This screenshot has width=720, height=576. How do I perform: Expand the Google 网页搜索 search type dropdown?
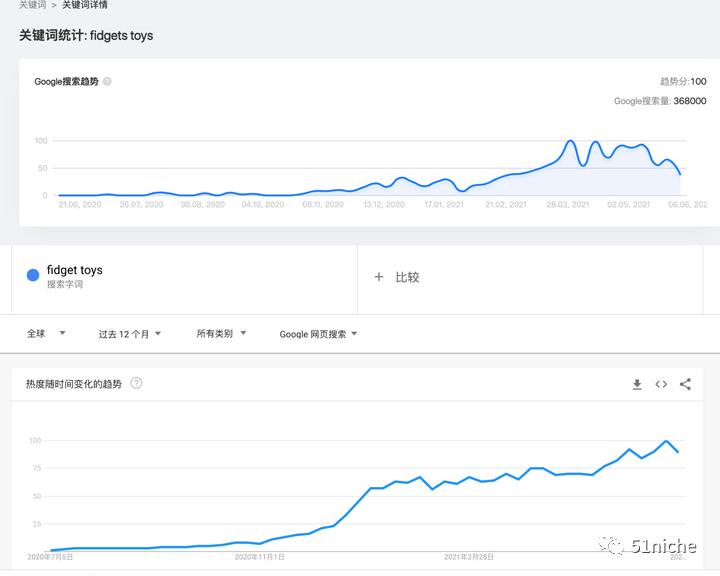tap(318, 334)
